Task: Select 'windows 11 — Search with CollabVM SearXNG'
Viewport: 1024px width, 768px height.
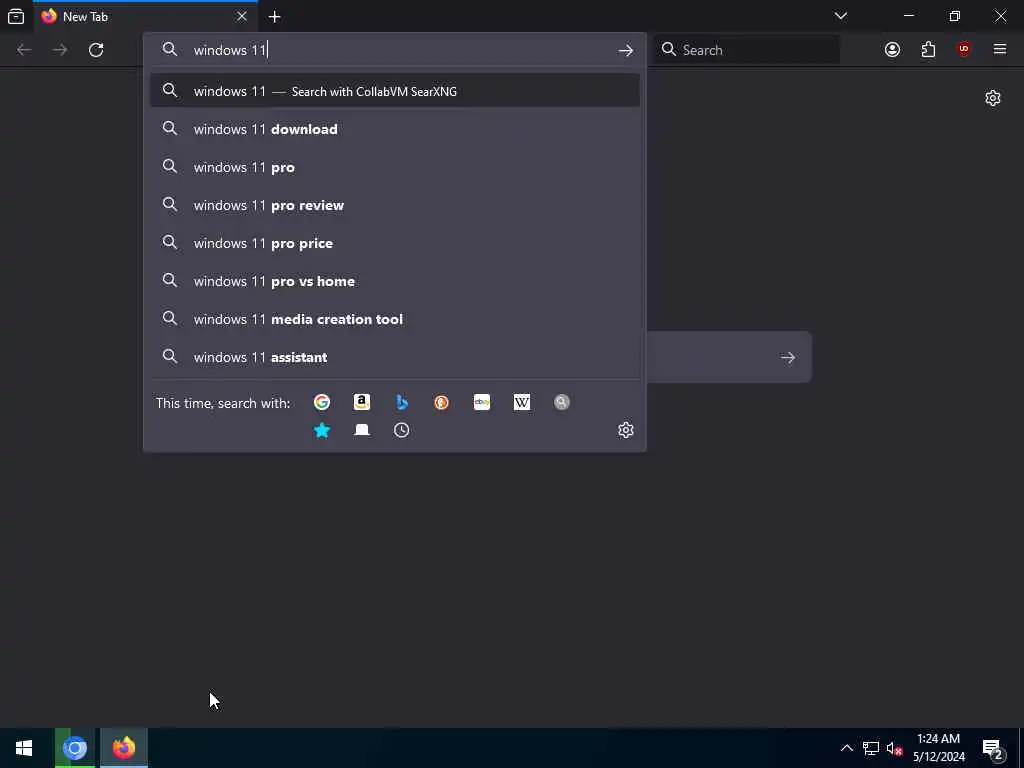Action: pyautogui.click(x=394, y=91)
